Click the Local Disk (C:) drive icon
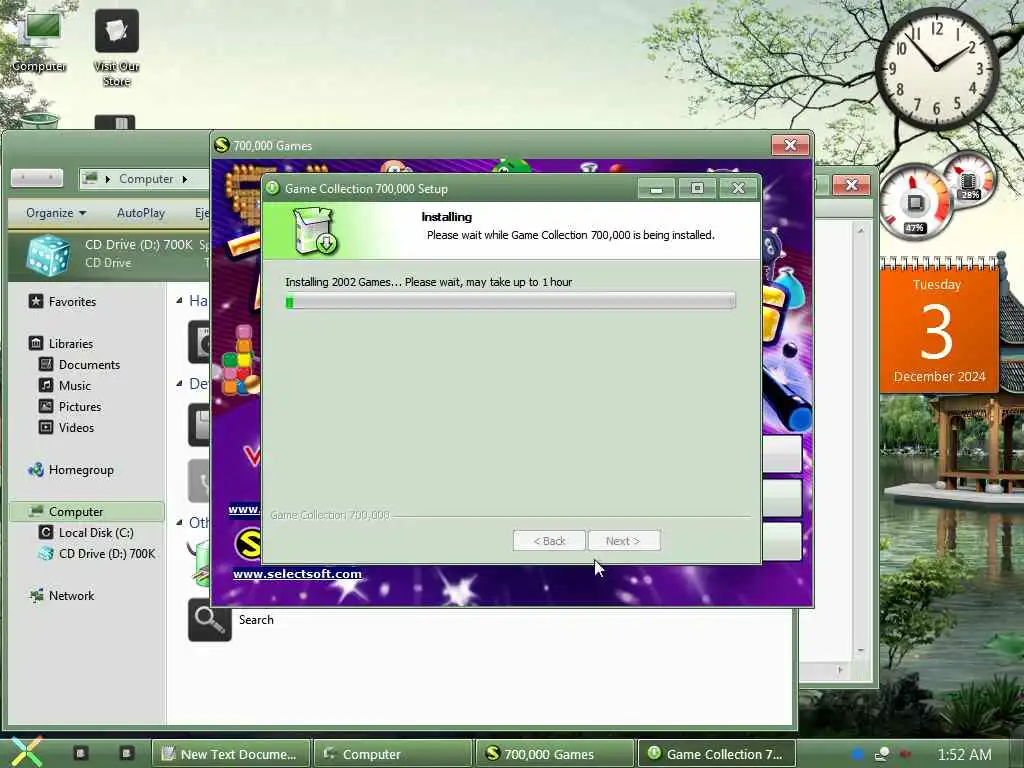 pos(46,532)
